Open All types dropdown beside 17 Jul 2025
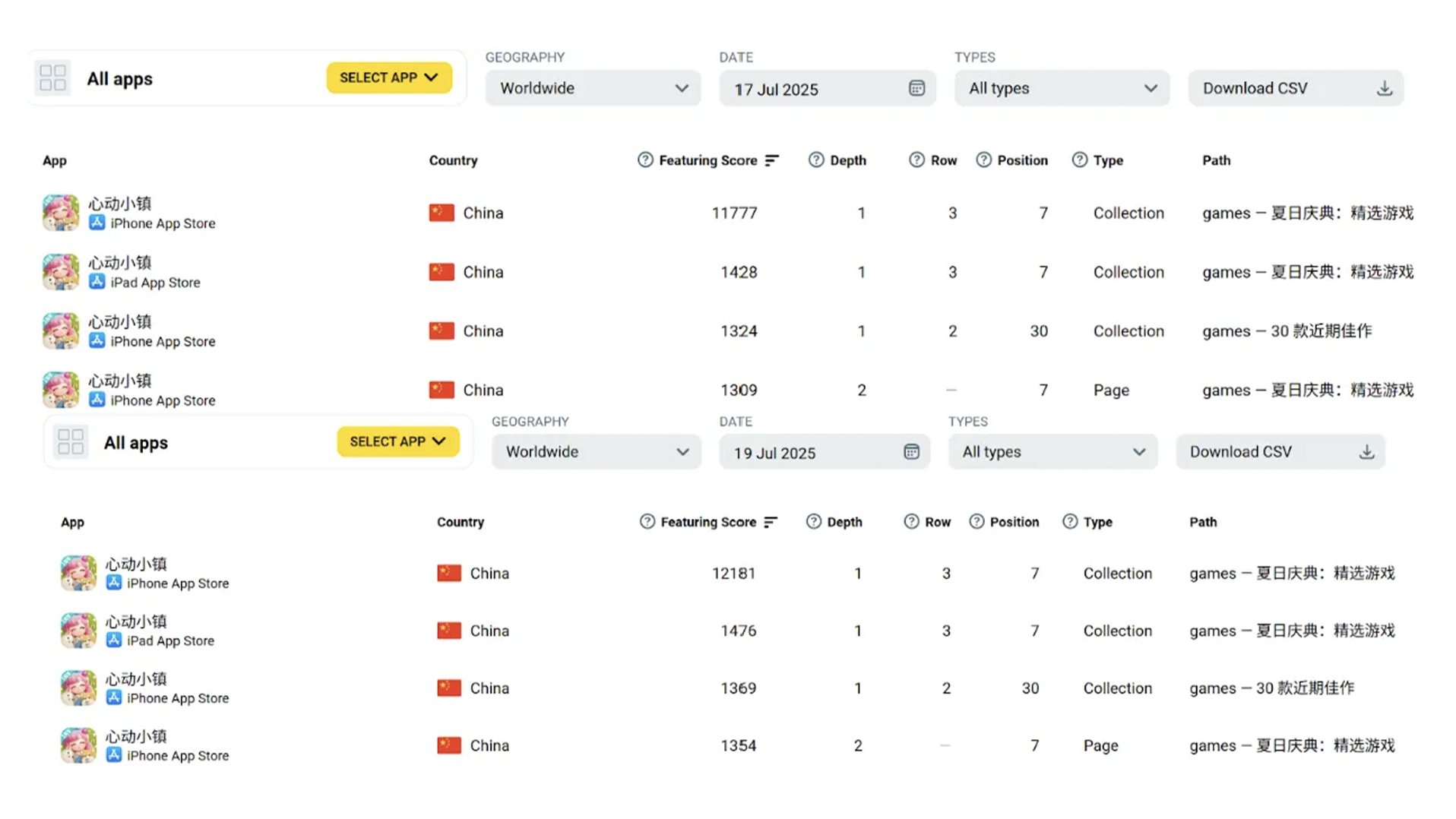 point(1062,88)
